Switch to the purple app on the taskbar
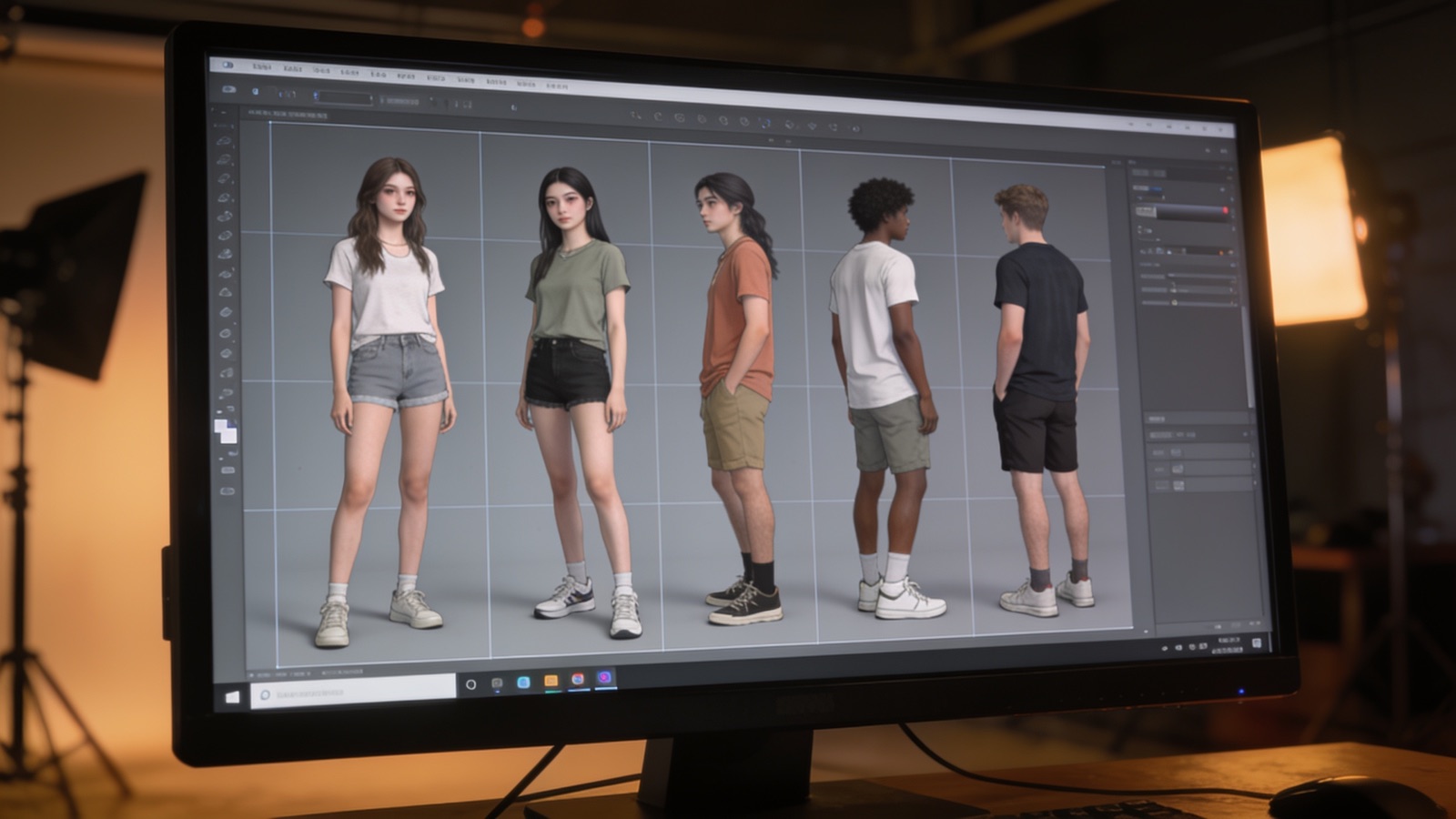1456x819 pixels. pyautogui.click(x=604, y=678)
